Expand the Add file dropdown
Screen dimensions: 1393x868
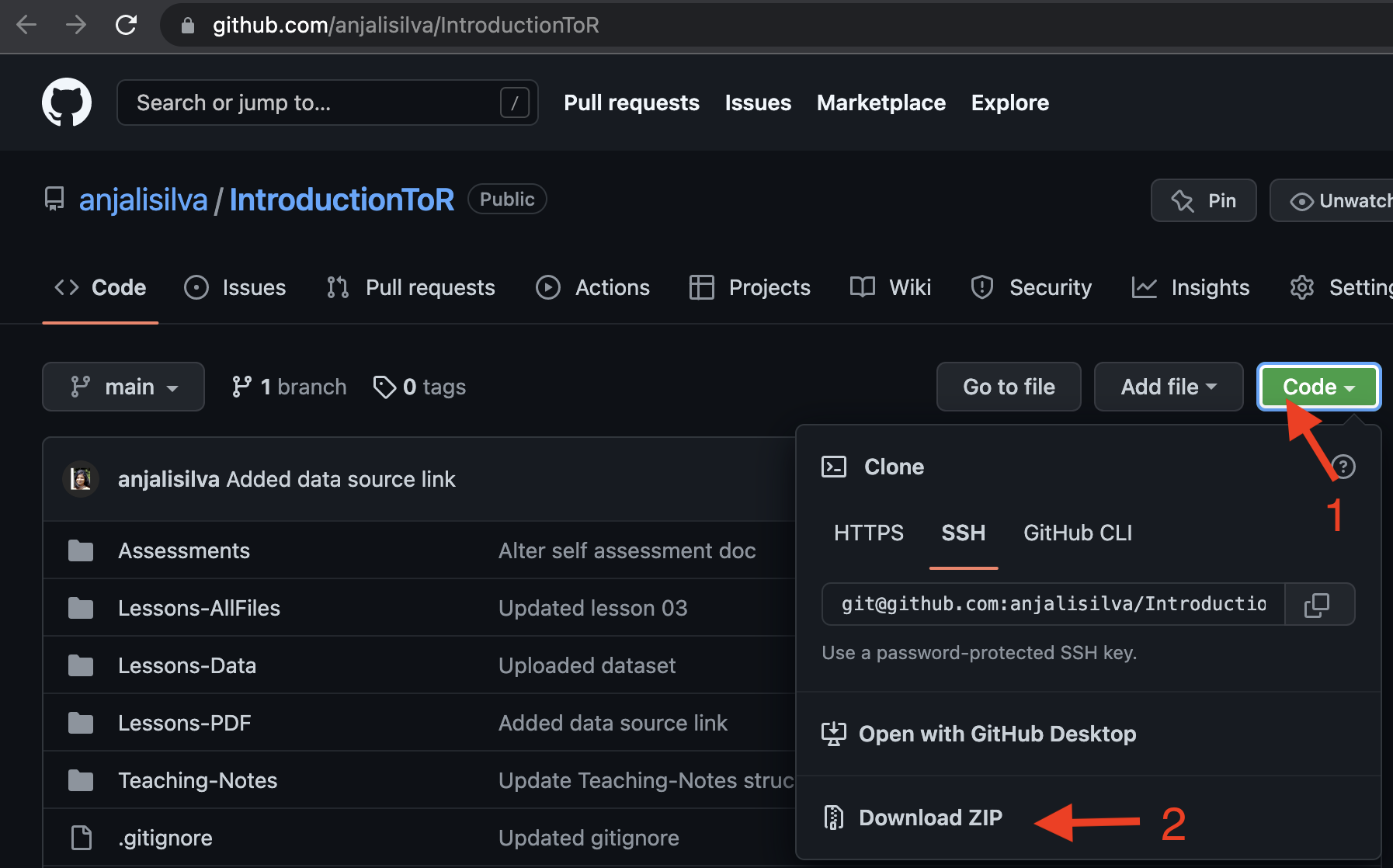[x=1169, y=387]
